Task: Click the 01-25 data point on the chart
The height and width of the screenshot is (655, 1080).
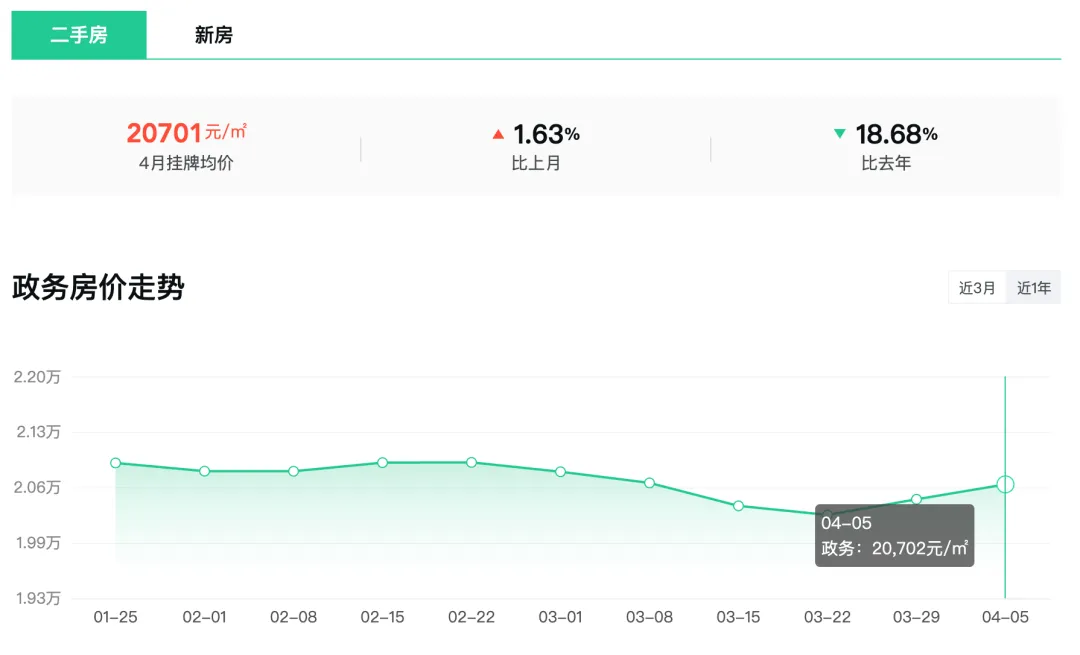Action: pos(116,463)
